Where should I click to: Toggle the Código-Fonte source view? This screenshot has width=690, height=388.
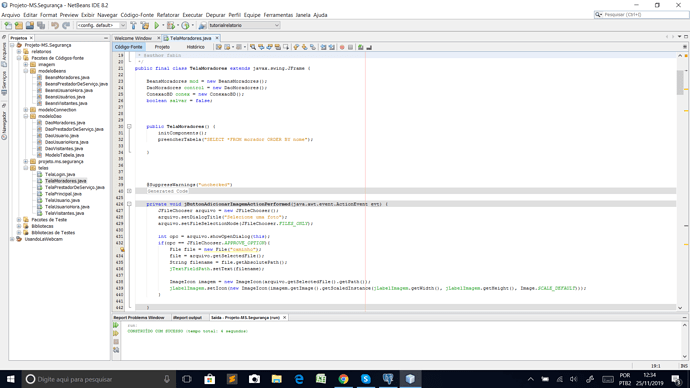tap(128, 47)
